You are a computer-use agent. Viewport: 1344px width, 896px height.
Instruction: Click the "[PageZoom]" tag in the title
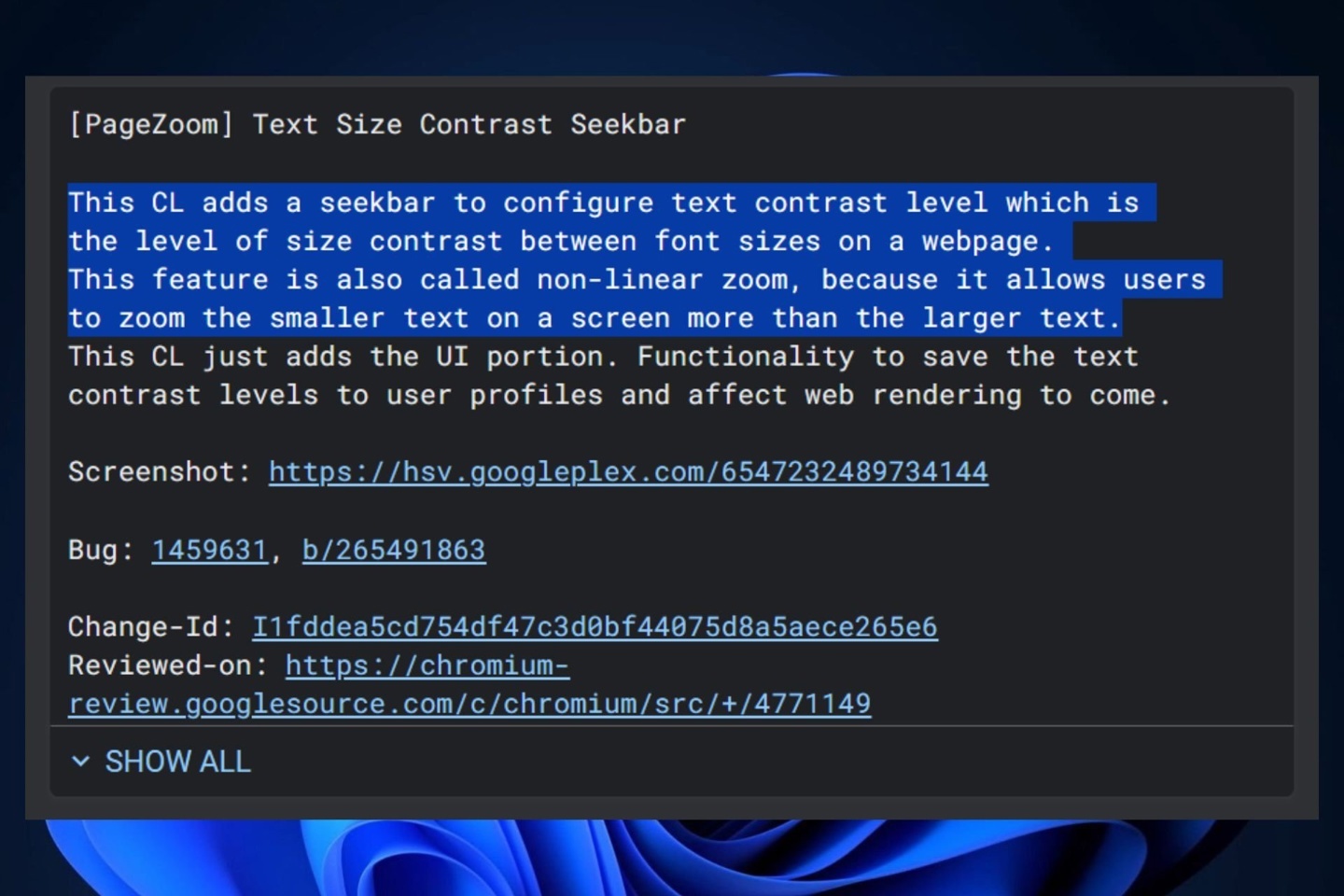(x=150, y=125)
